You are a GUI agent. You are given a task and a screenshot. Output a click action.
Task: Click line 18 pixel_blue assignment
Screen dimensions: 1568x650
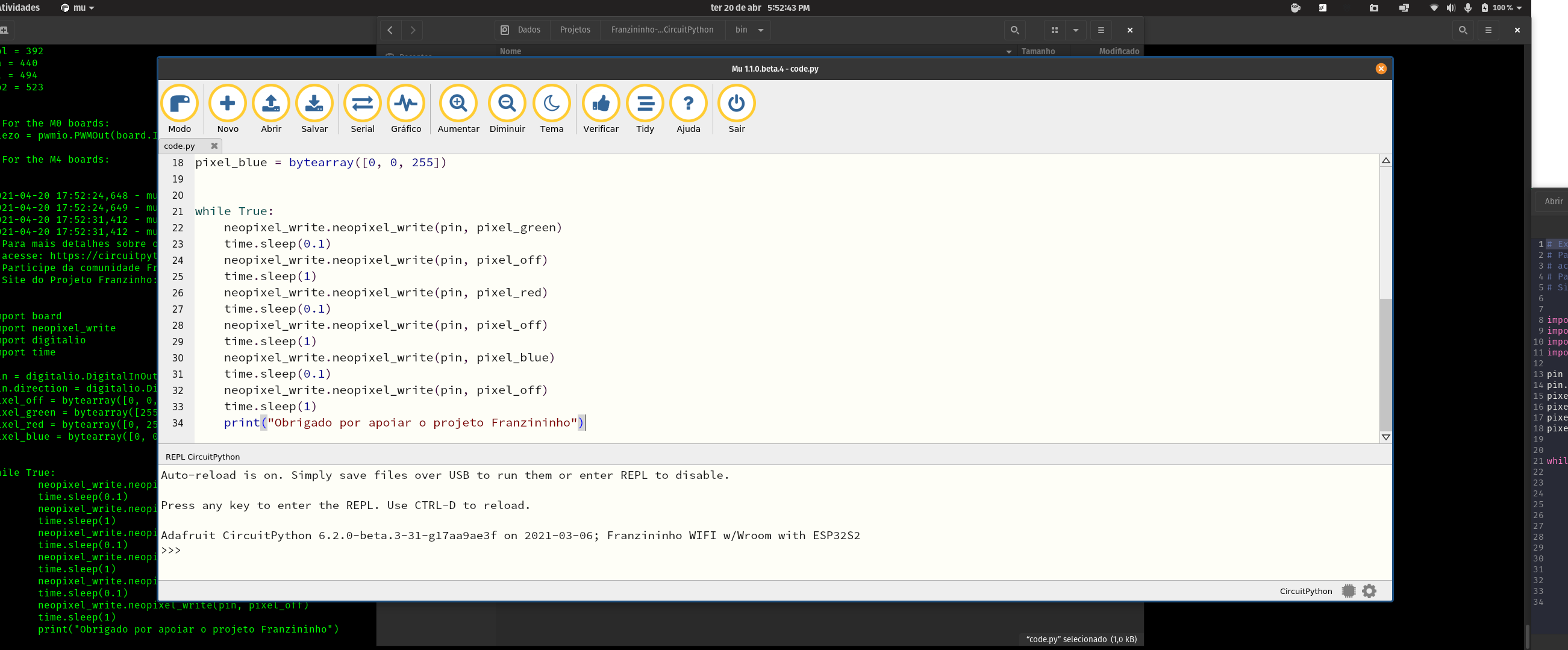pos(321,163)
